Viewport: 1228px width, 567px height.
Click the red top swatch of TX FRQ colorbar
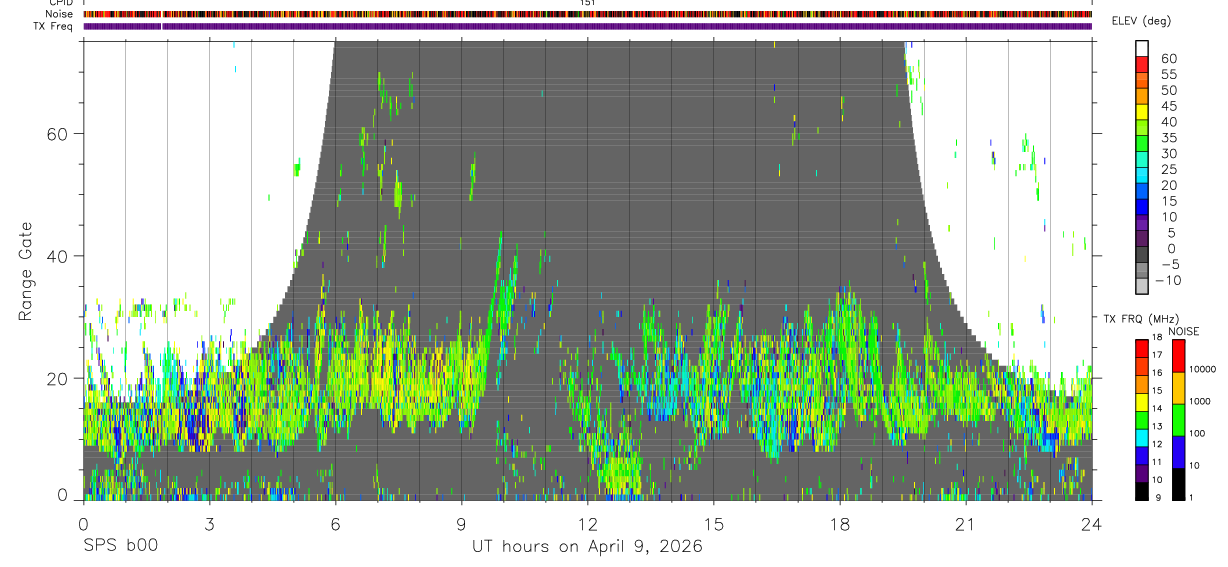pos(1142,347)
